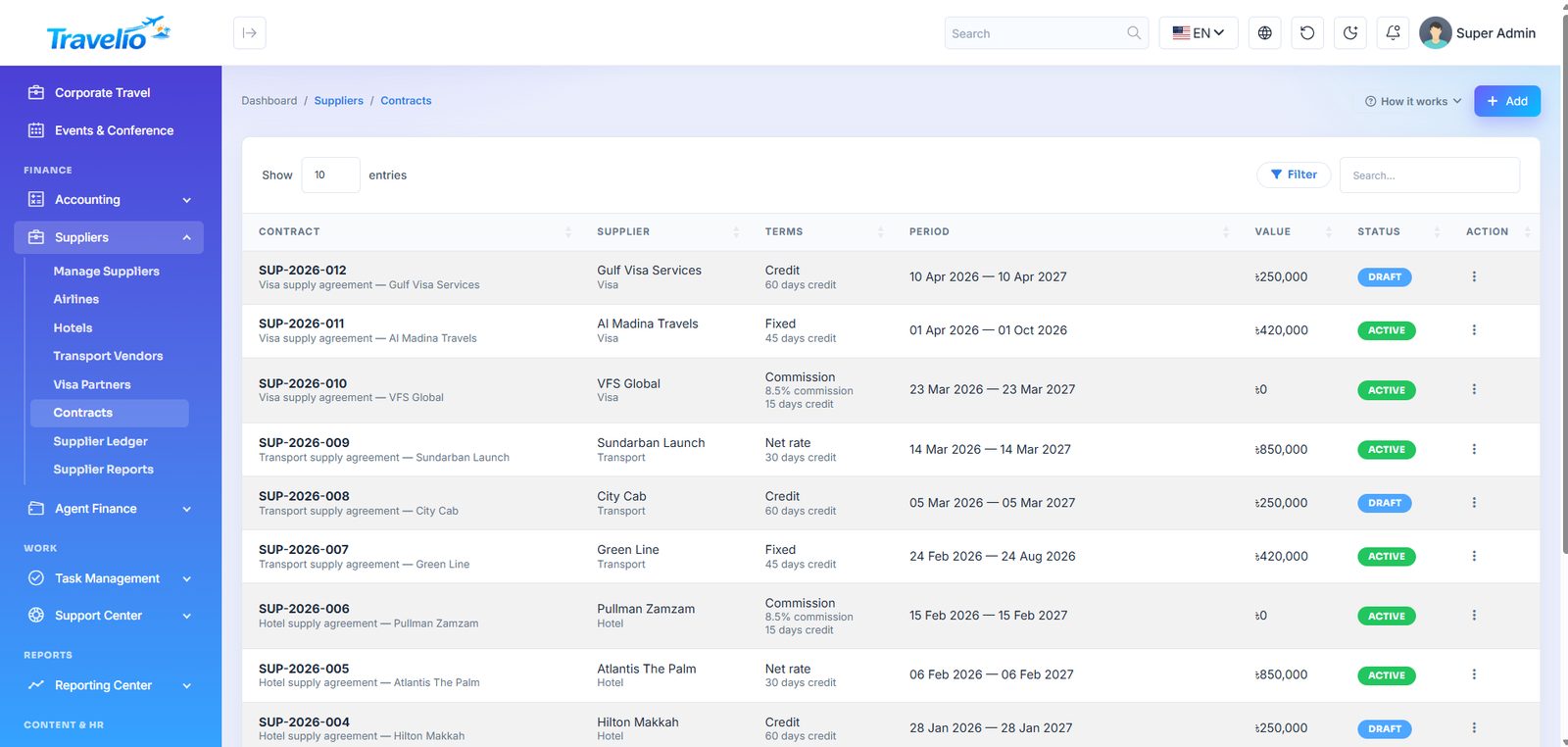Go to Suppliers breadcrumb link

339,101
